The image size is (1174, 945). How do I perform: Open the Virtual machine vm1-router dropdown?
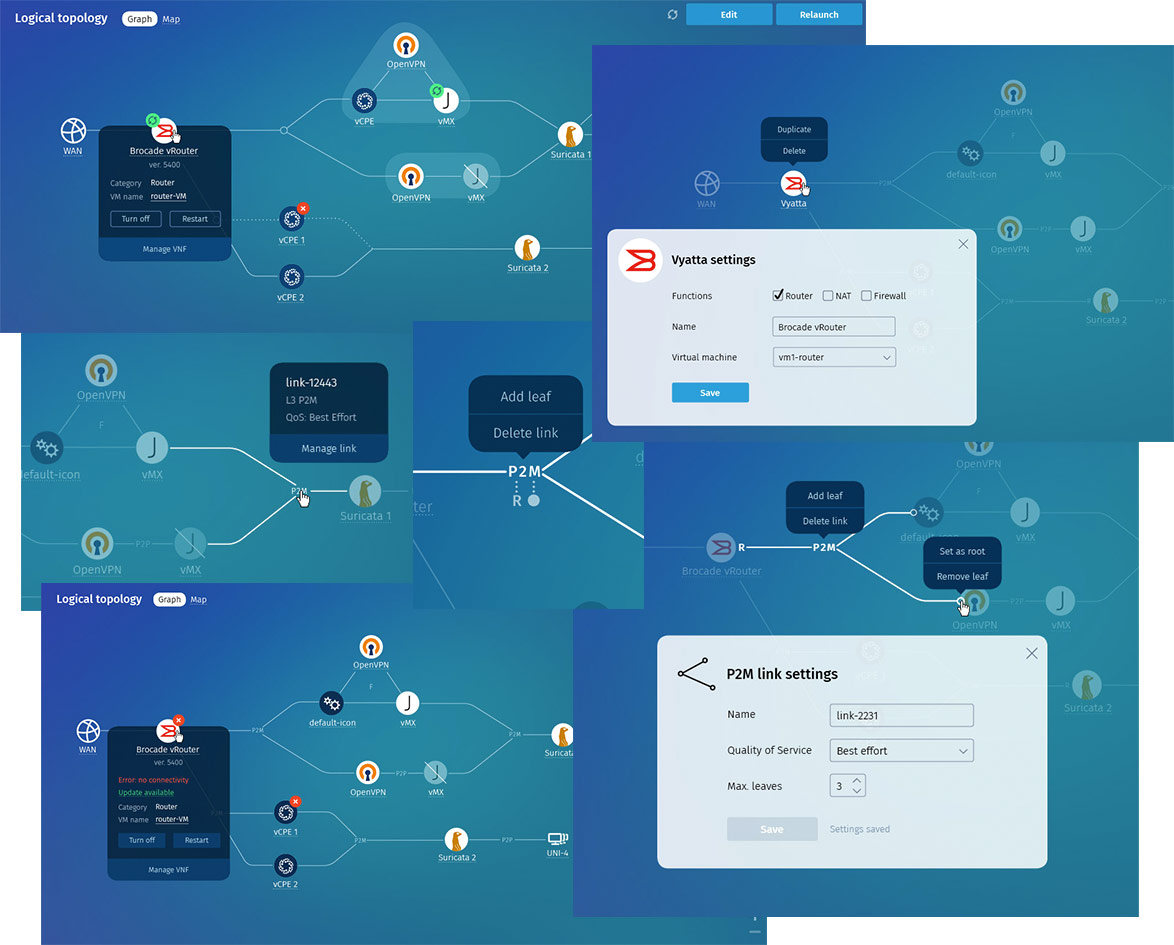[834, 357]
